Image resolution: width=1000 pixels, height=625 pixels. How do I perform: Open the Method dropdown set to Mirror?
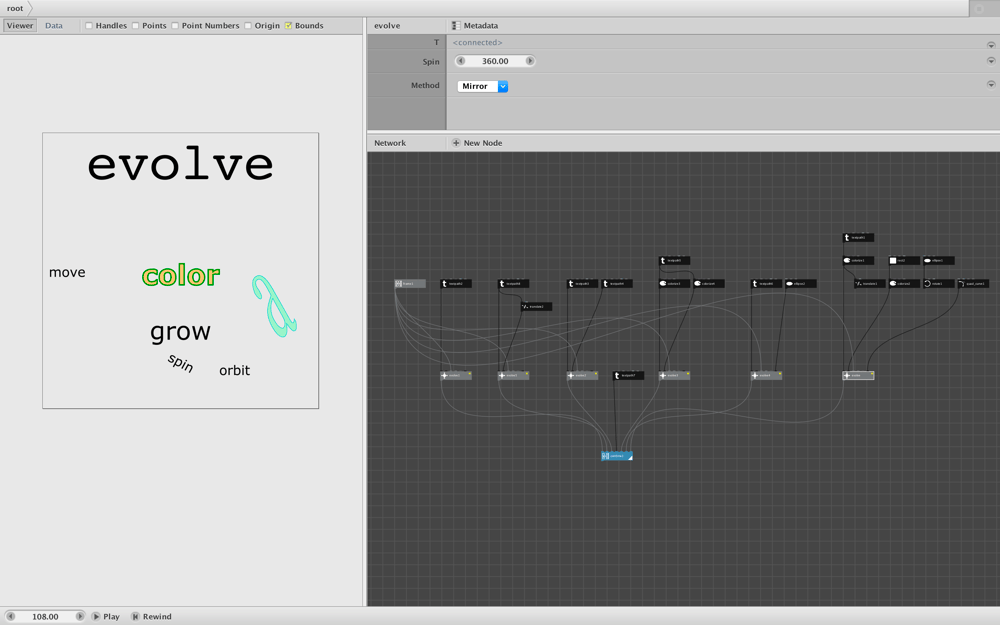click(483, 86)
